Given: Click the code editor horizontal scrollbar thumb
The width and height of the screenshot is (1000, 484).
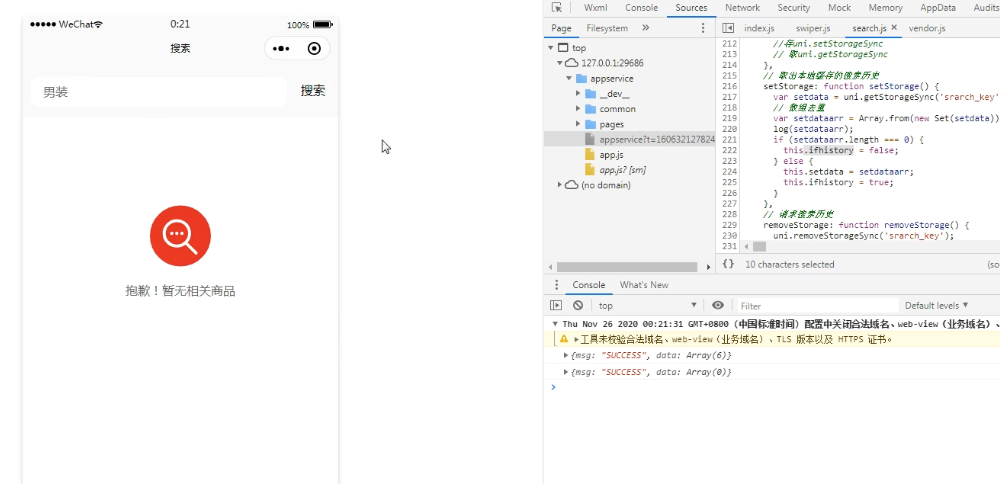Looking at the screenshot, I should tap(759, 246).
